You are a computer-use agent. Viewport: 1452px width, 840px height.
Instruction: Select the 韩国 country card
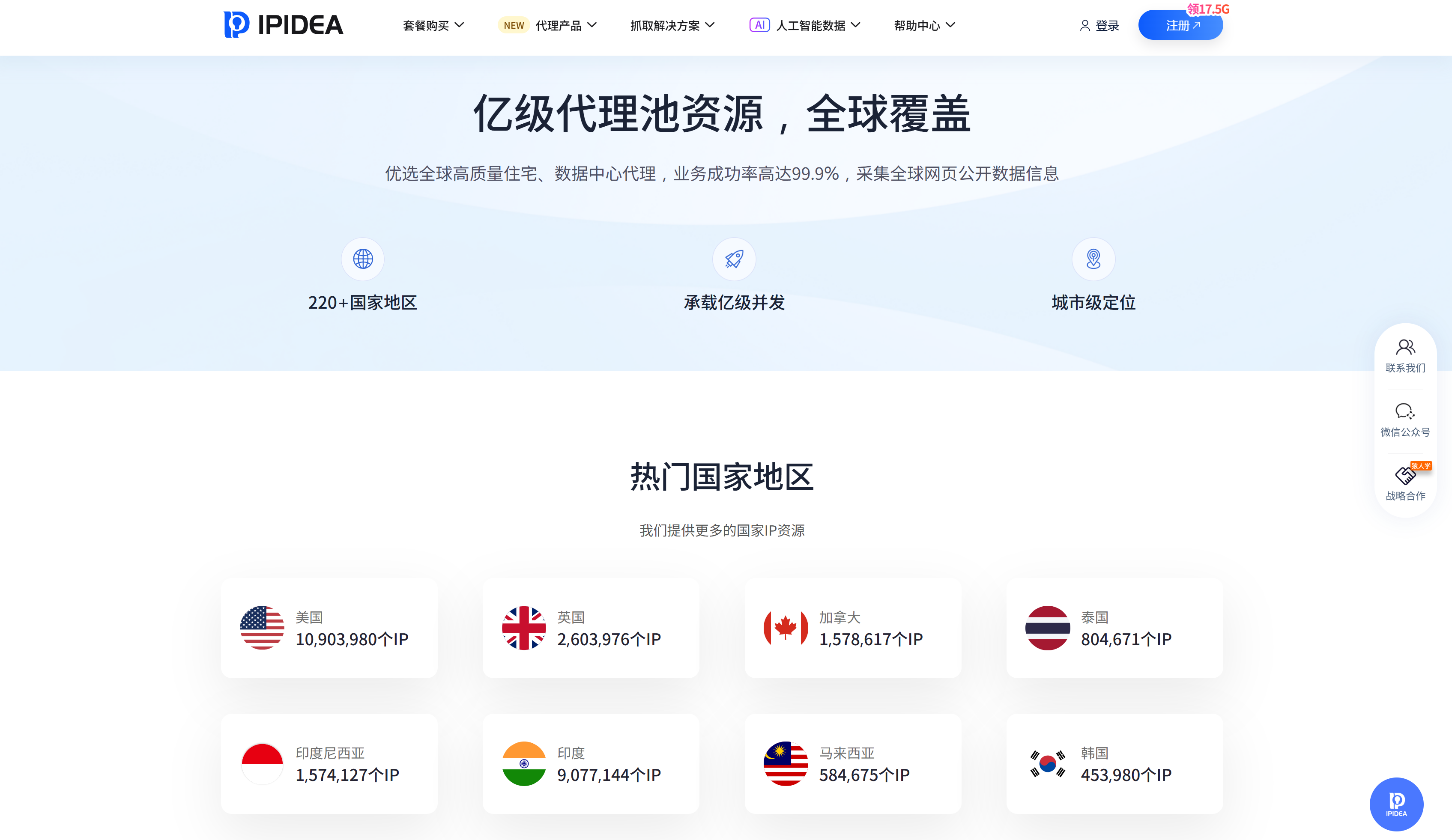click(x=1114, y=763)
